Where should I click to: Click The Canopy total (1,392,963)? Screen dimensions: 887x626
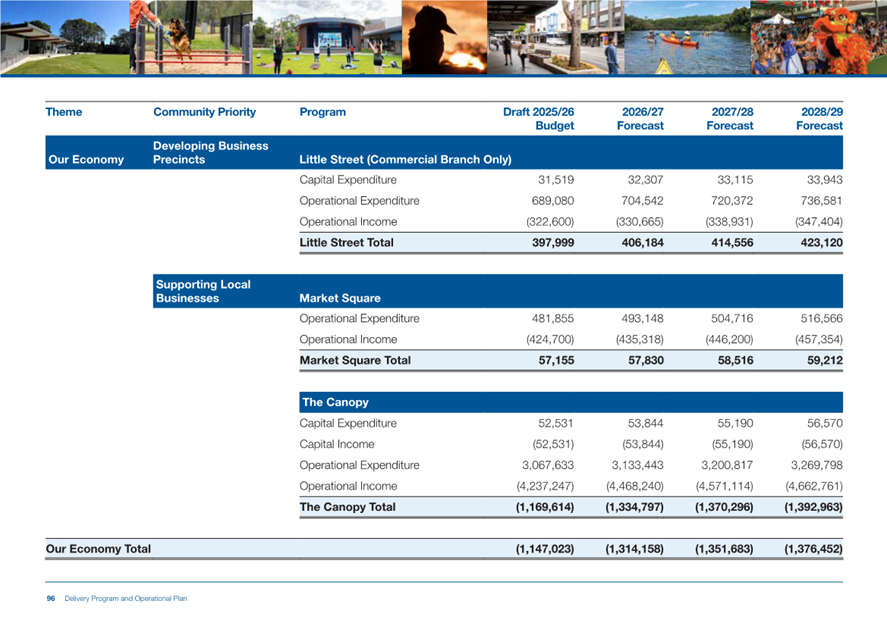813,507
